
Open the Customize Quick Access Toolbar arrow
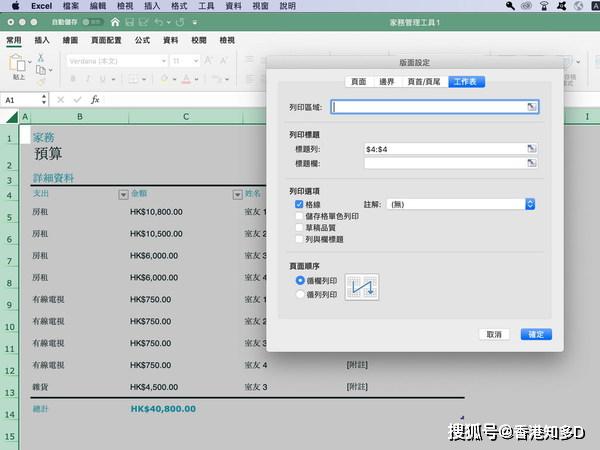(195, 23)
